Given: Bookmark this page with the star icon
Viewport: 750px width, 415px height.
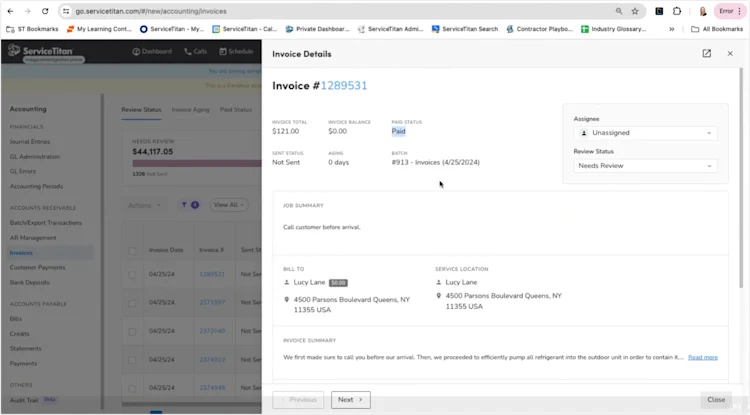Looking at the screenshot, I should click(635, 11).
